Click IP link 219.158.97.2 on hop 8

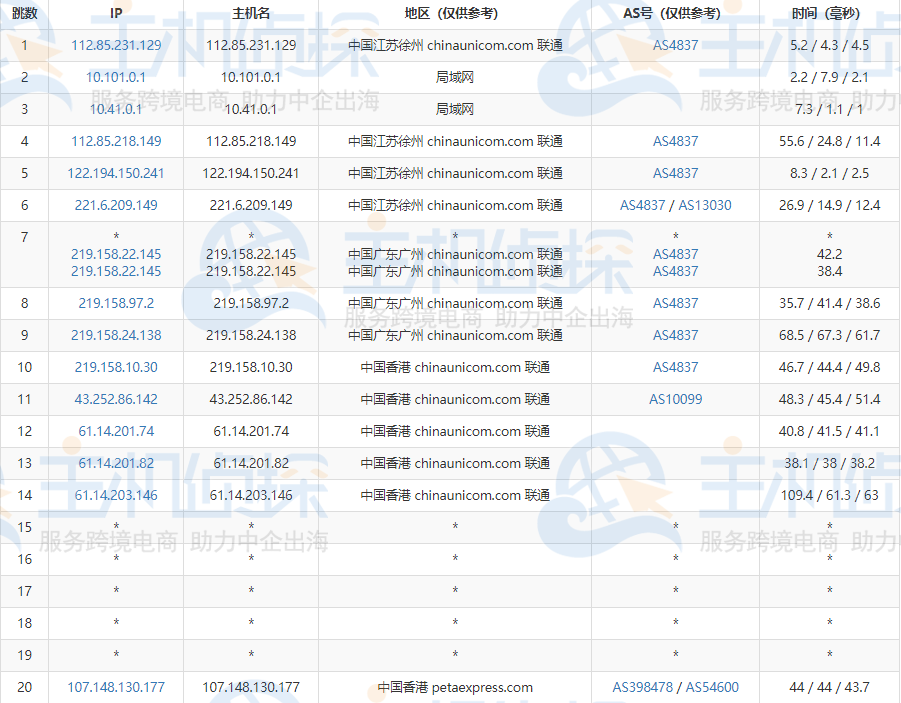click(x=116, y=303)
